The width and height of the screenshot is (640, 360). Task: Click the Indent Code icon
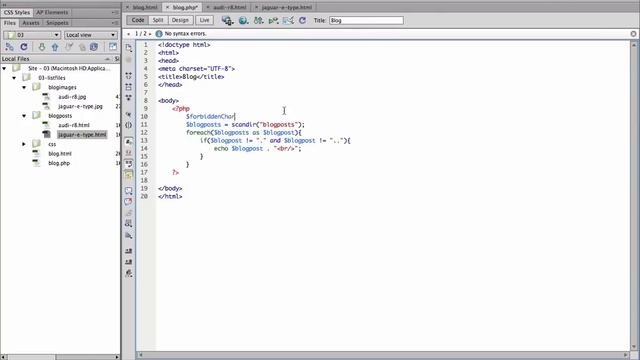(x=129, y=251)
